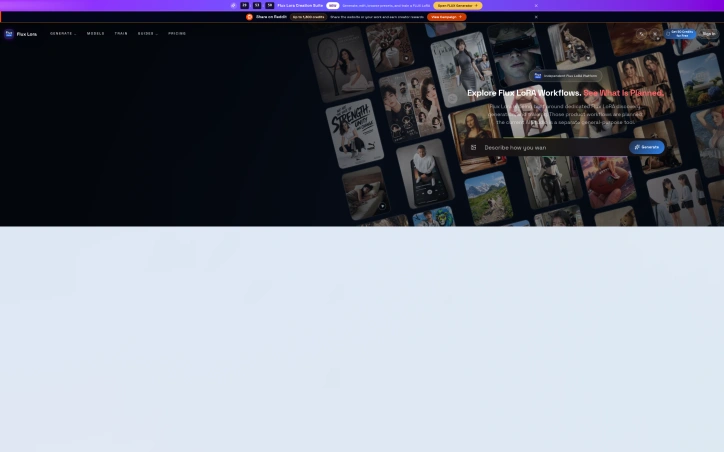
Task: Click the language translate icon in header
Action: [x=641, y=34]
